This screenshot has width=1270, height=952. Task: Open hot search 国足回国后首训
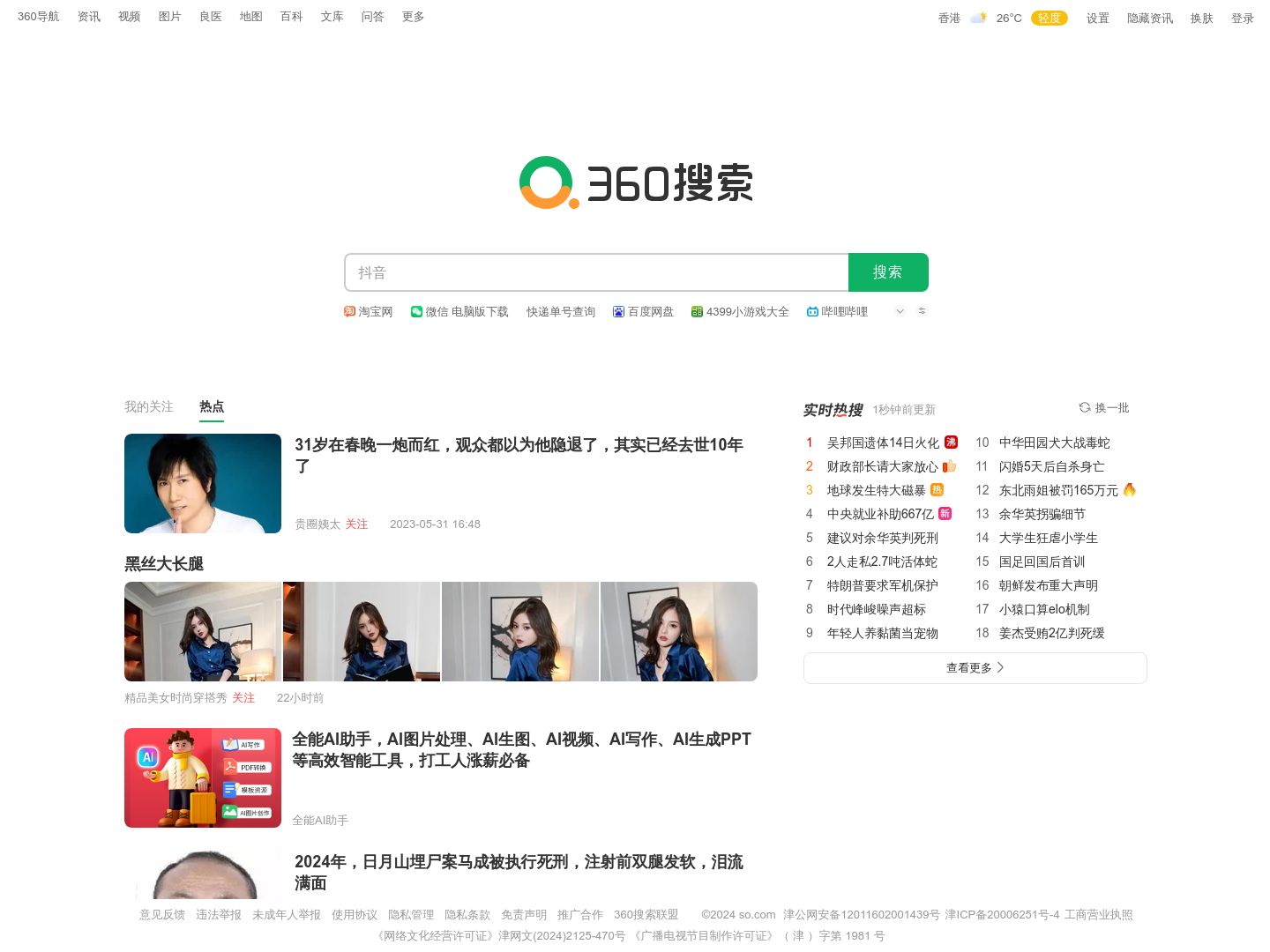(x=1042, y=562)
